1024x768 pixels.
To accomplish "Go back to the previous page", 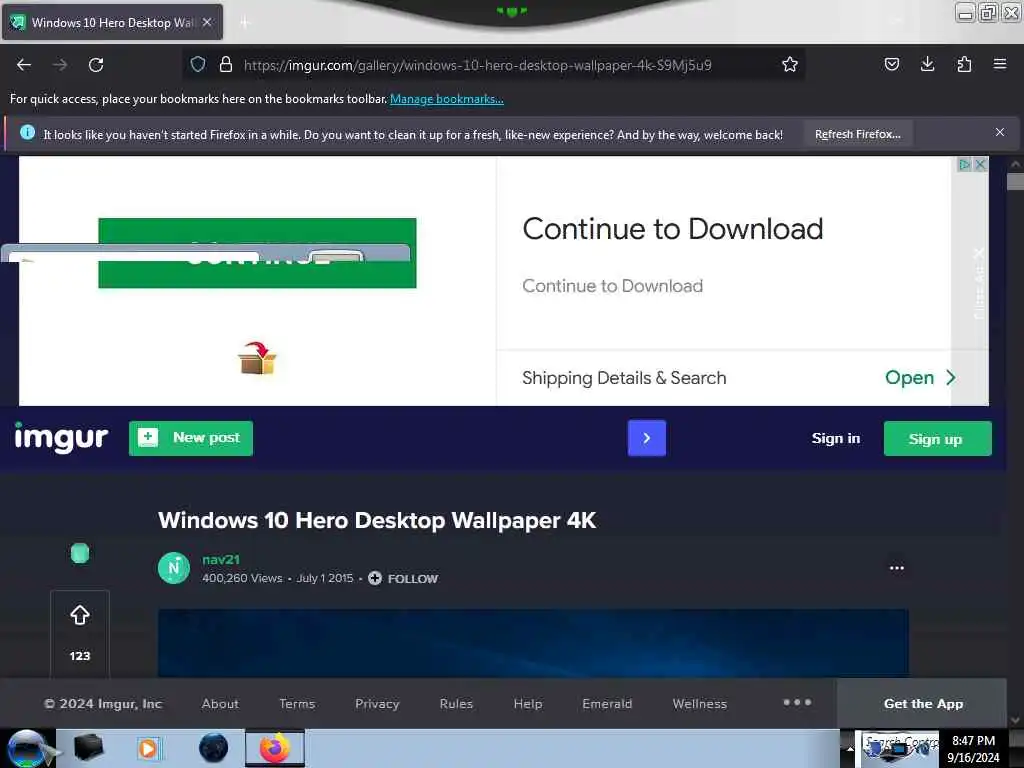I will click(24, 65).
